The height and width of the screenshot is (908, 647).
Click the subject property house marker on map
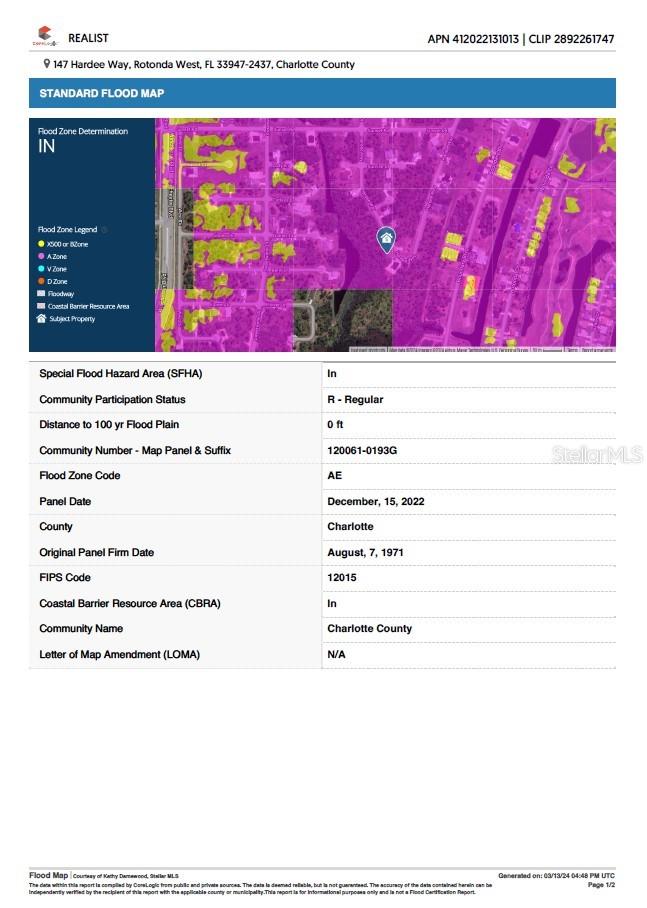click(386, 239)
